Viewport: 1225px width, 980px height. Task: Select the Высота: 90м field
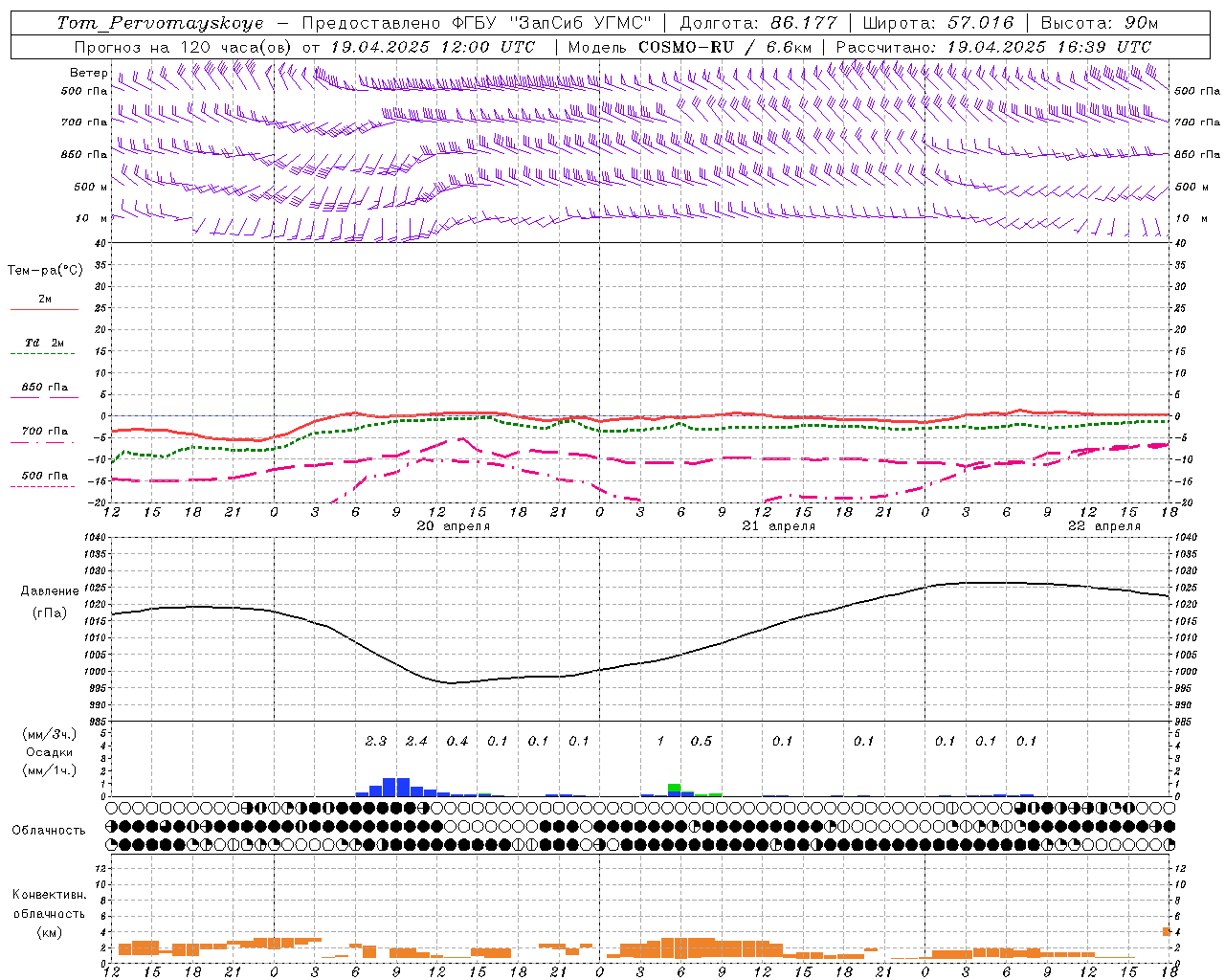(1100, 23)
